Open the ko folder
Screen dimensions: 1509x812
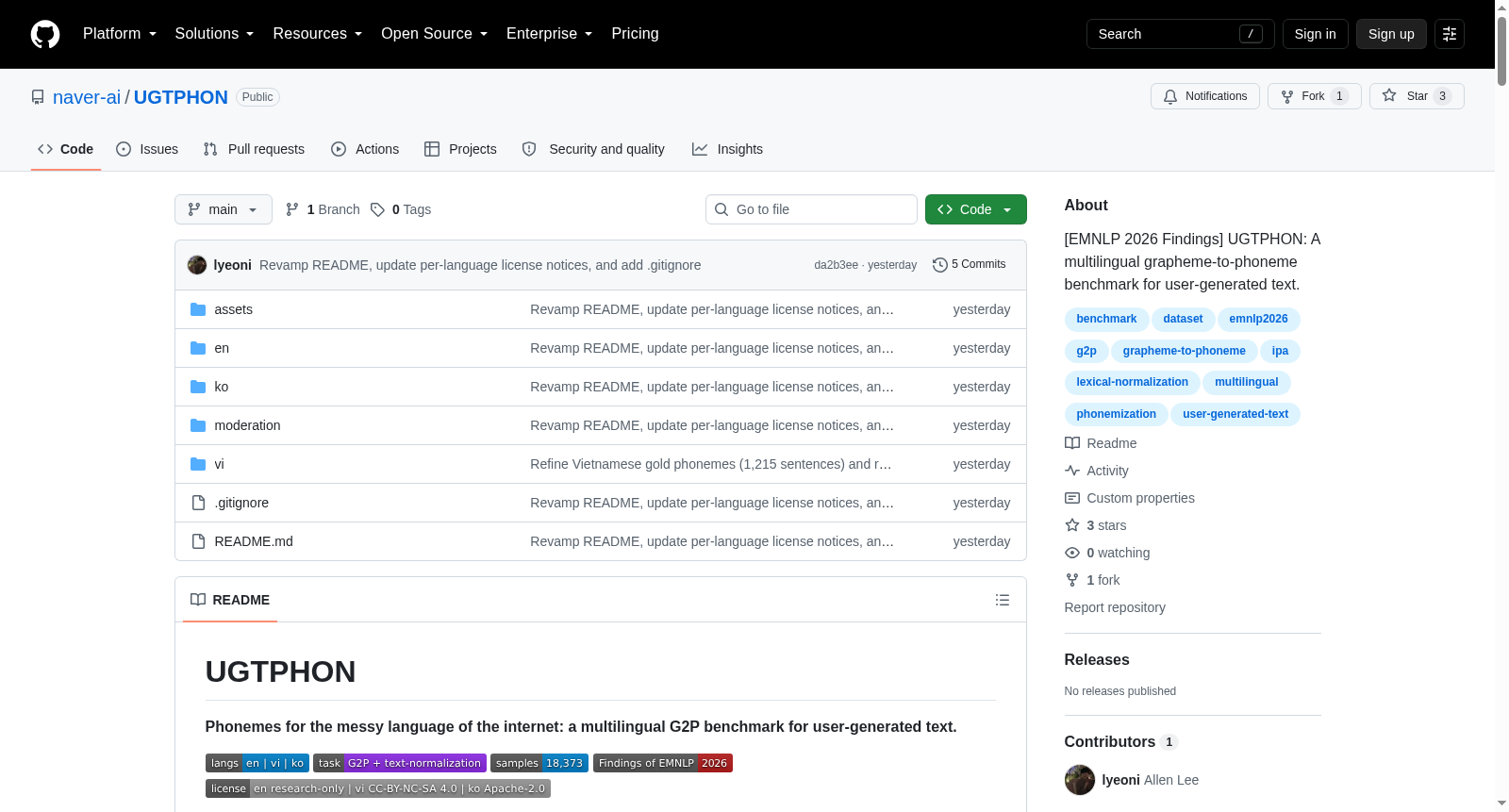pos(222,387)
